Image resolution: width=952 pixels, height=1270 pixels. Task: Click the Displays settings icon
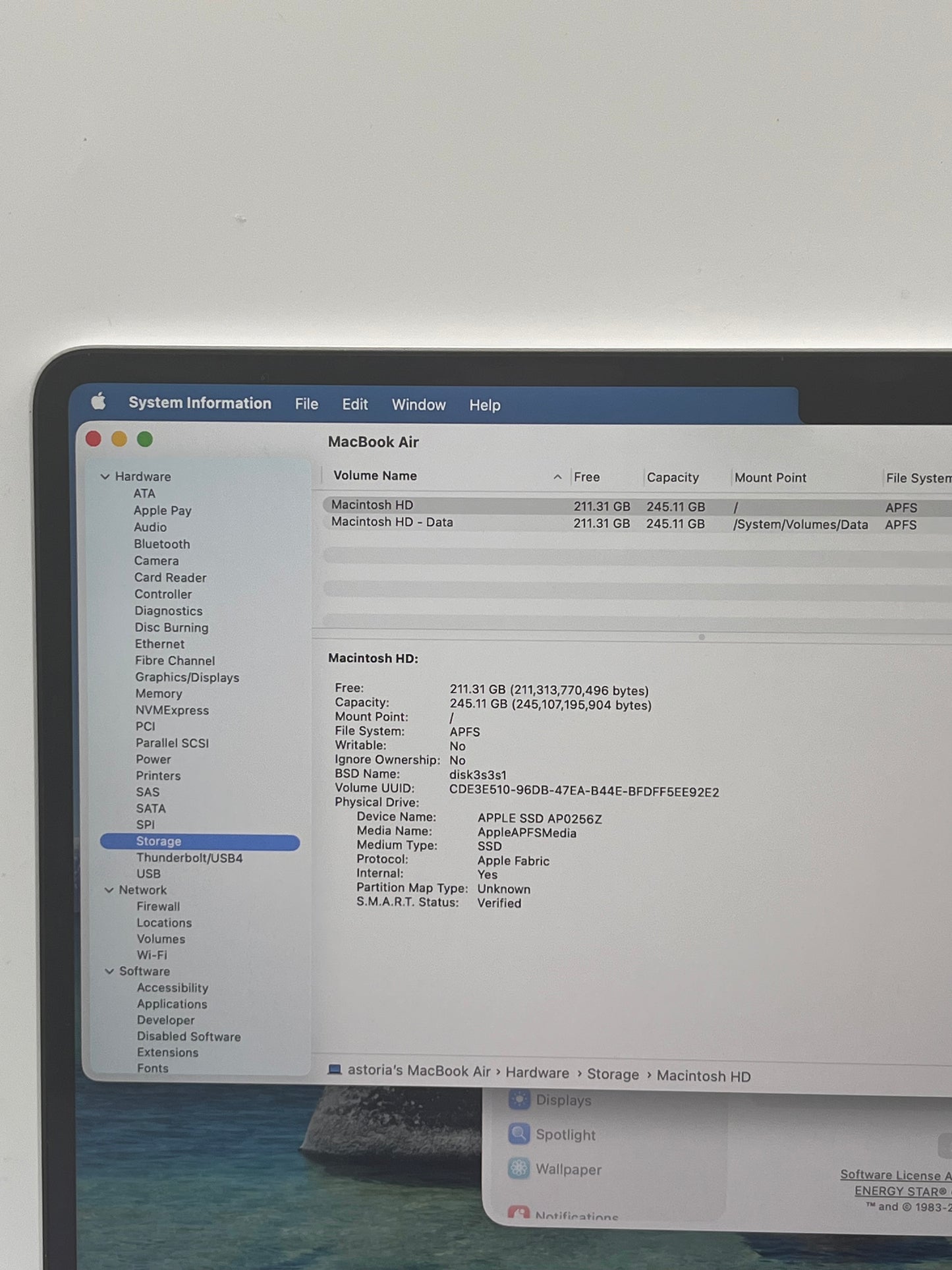519,1099
